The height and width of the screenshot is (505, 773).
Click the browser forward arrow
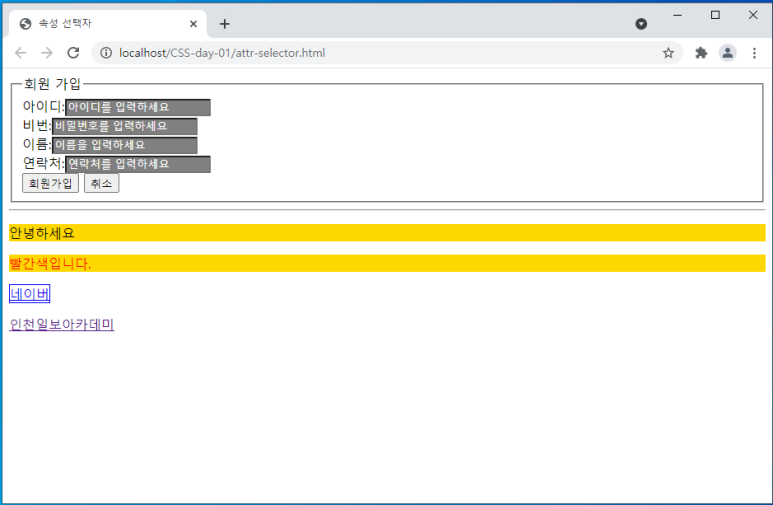[47, 53]
